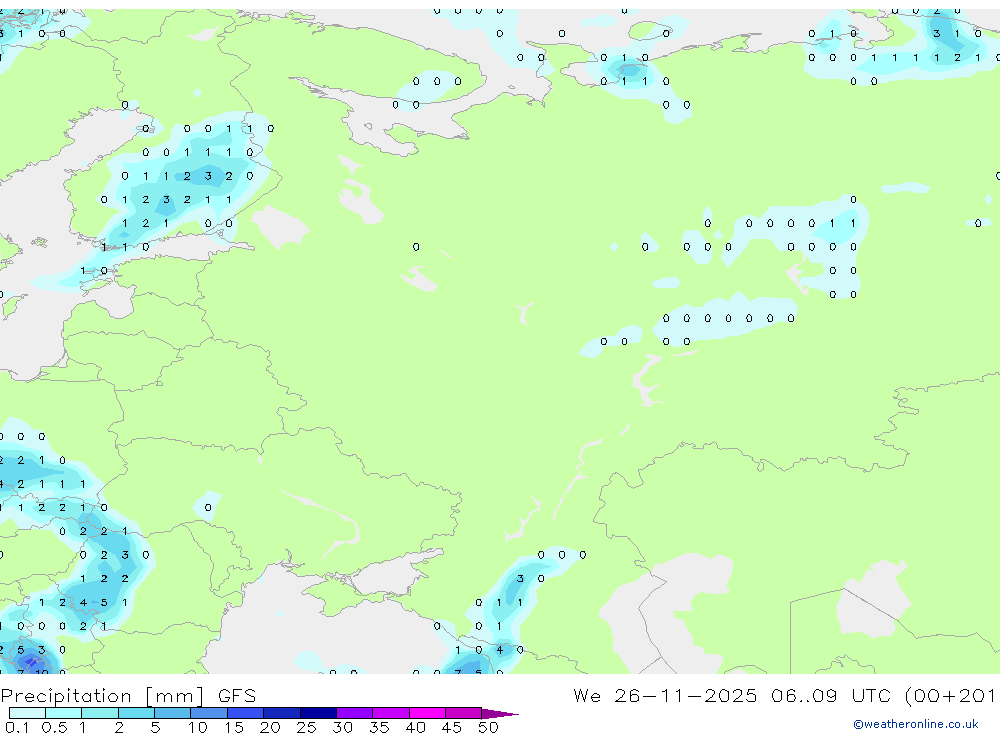Image resolution: width=1000 pixels, height=733 pixels.
Task: Click the 20–25 mm dark blue legend swatch
Action: 282,713
